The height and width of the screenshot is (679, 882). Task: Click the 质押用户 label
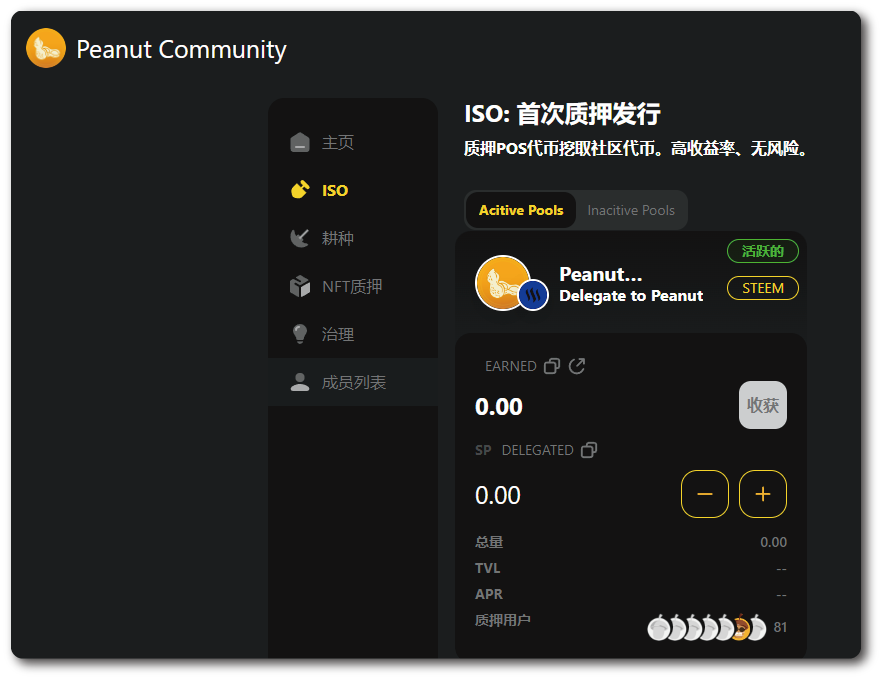tap(503, 620)
